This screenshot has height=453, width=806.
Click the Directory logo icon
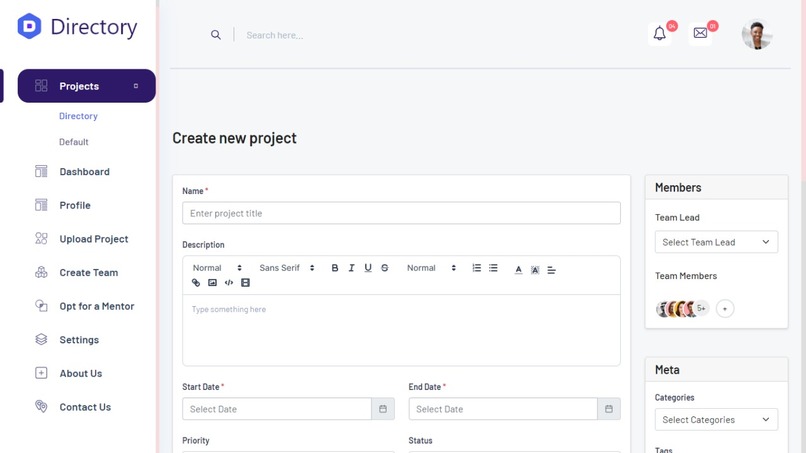point(29,26)
